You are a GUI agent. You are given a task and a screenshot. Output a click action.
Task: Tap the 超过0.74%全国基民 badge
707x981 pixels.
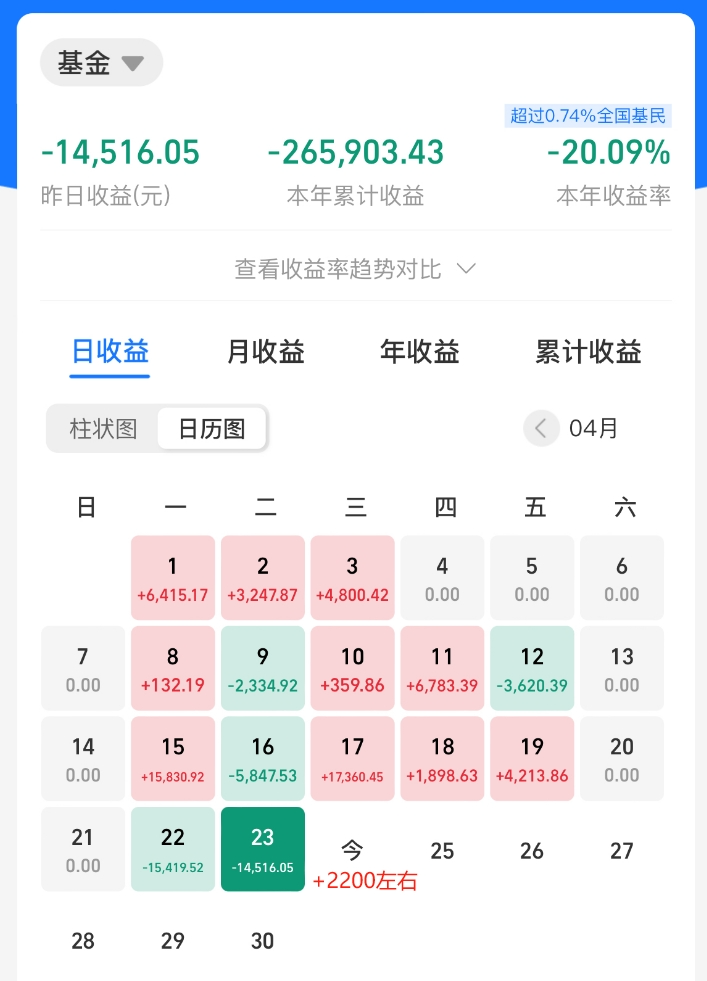588,116
